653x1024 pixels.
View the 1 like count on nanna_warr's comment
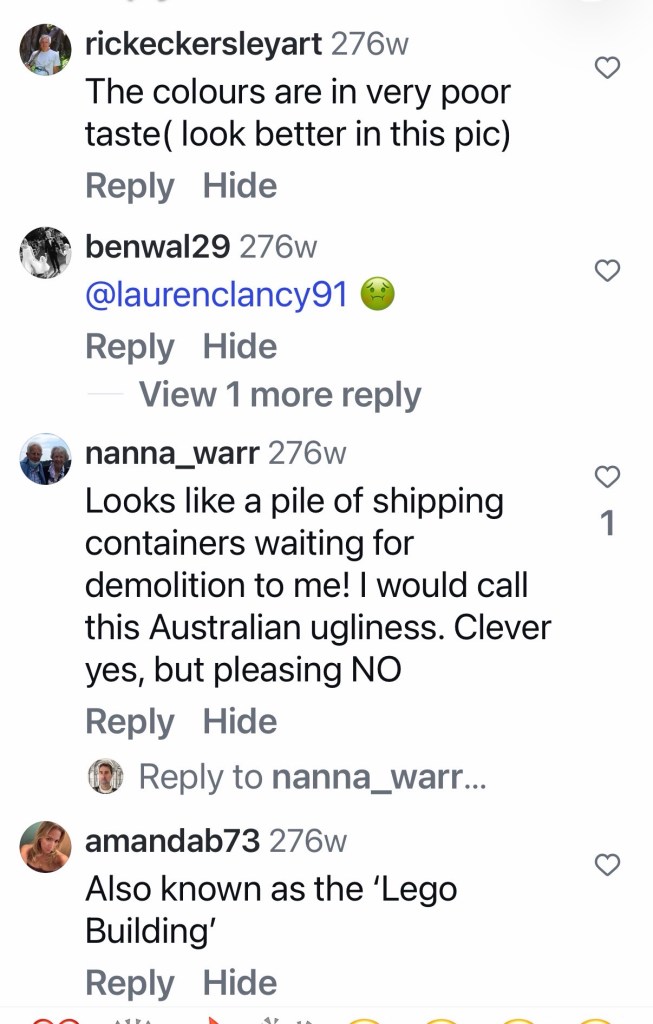click(x=607, y=523)
